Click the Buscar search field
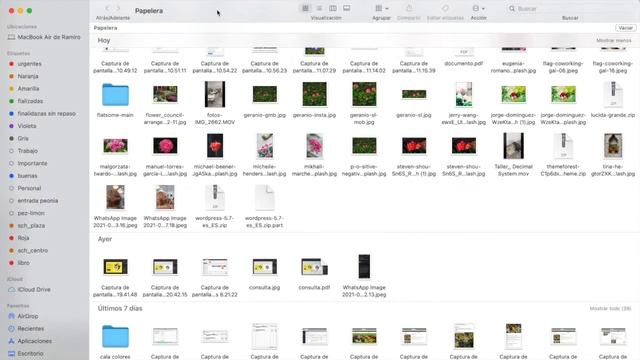 570,8
